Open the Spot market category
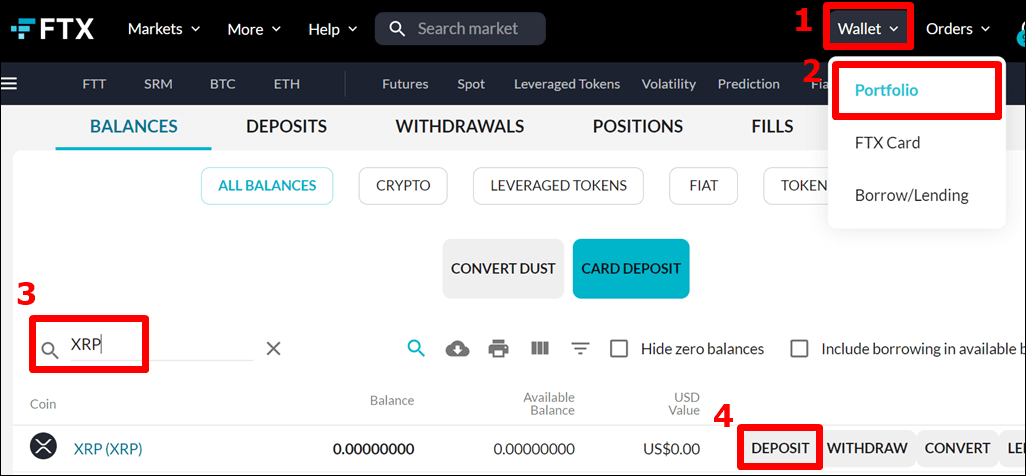Viewport: 1026px width, 476px height. [471, 84]
